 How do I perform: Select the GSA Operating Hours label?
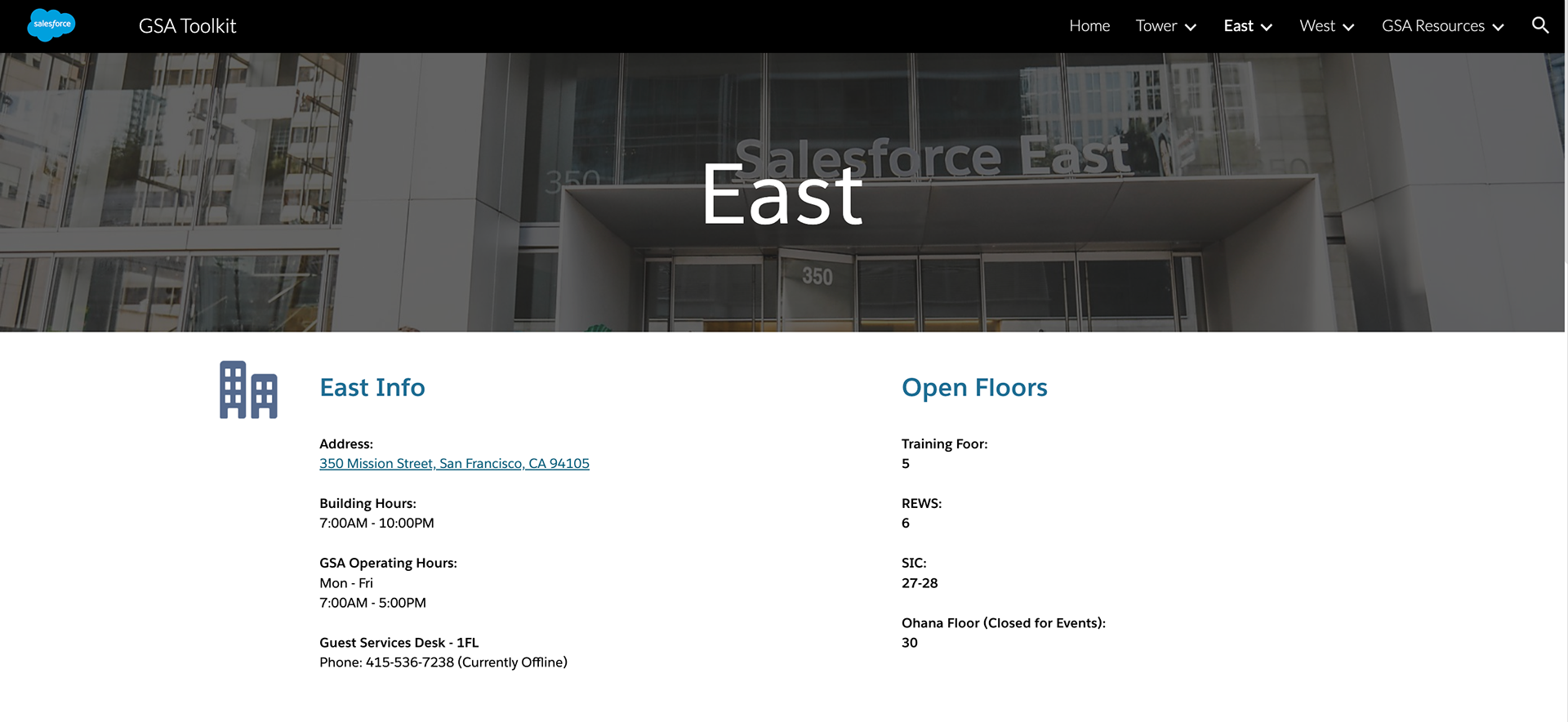coord(388,563)
